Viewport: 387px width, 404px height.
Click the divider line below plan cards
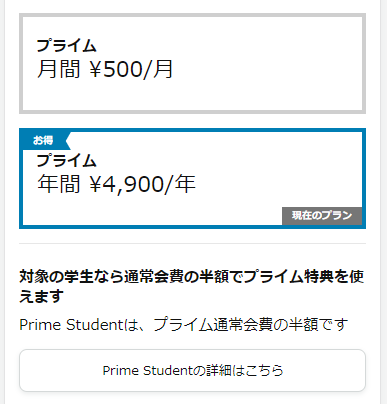click(x=192, y=244)
